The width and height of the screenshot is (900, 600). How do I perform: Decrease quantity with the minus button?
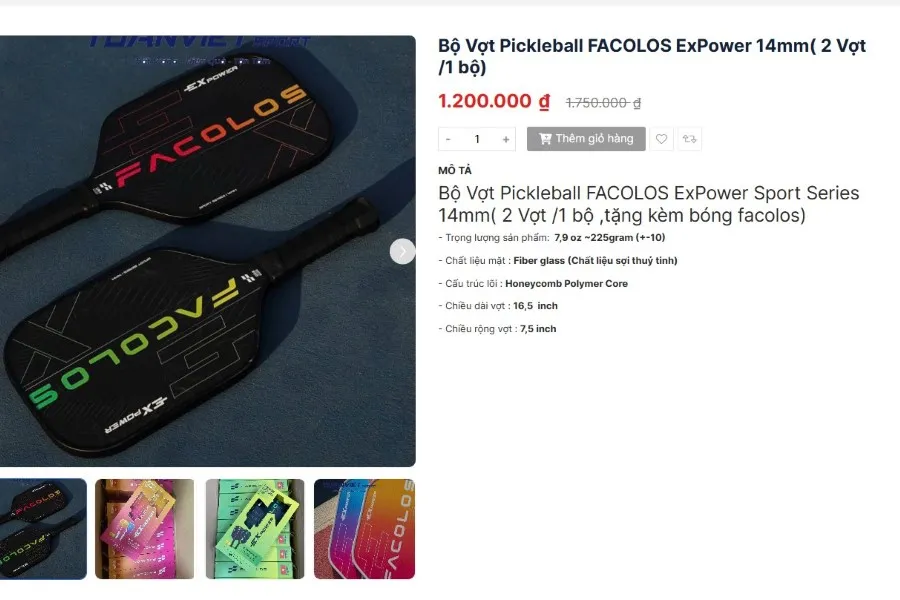point(448,139)
